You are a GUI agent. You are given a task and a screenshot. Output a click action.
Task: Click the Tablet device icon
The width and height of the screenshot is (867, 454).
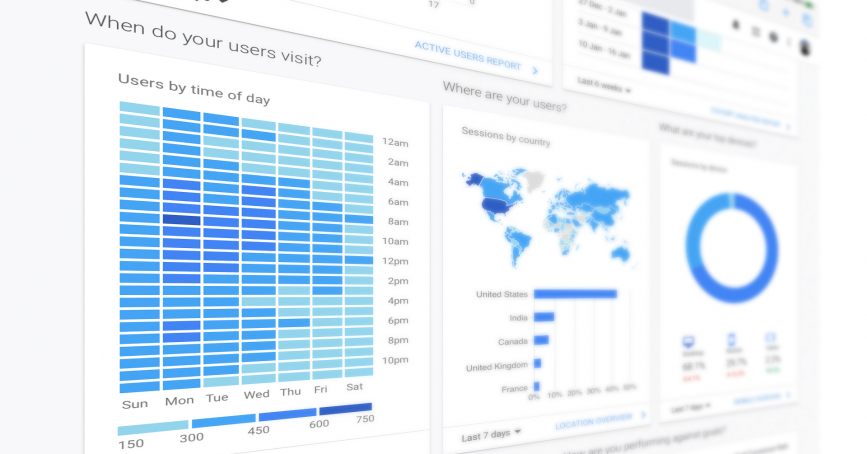770,337
